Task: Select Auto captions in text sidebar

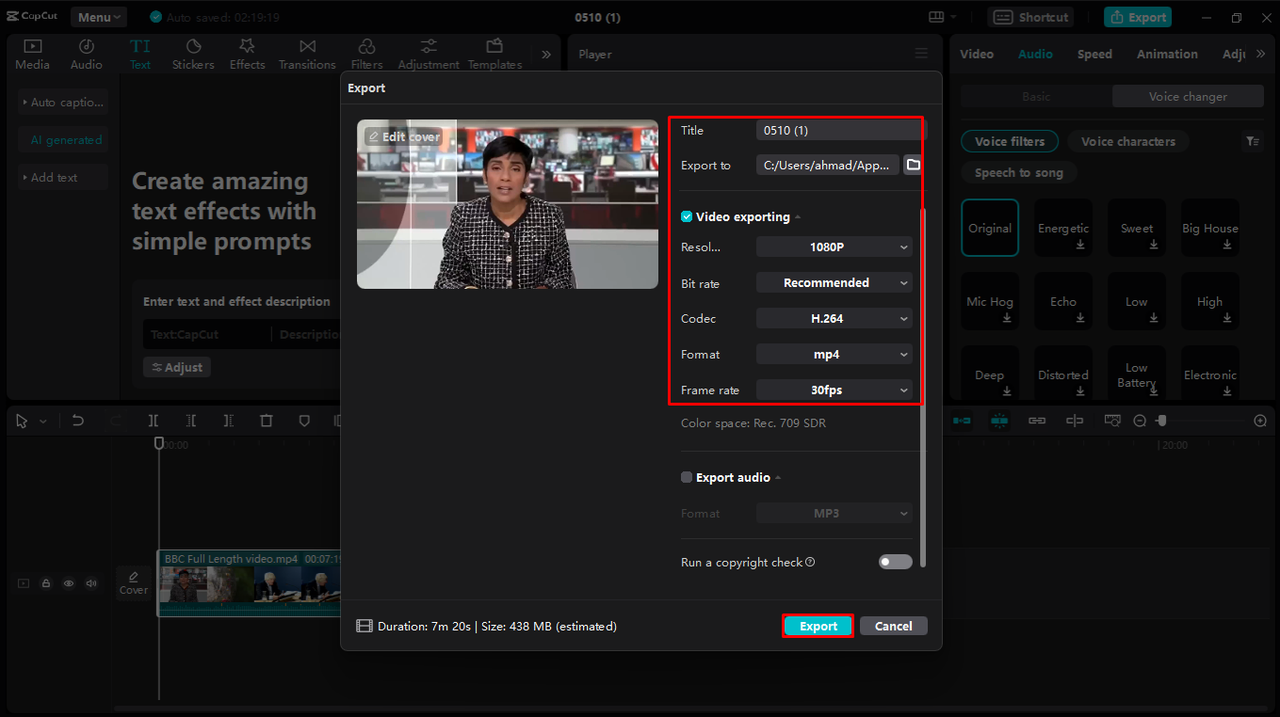Action: click(64, 102)
